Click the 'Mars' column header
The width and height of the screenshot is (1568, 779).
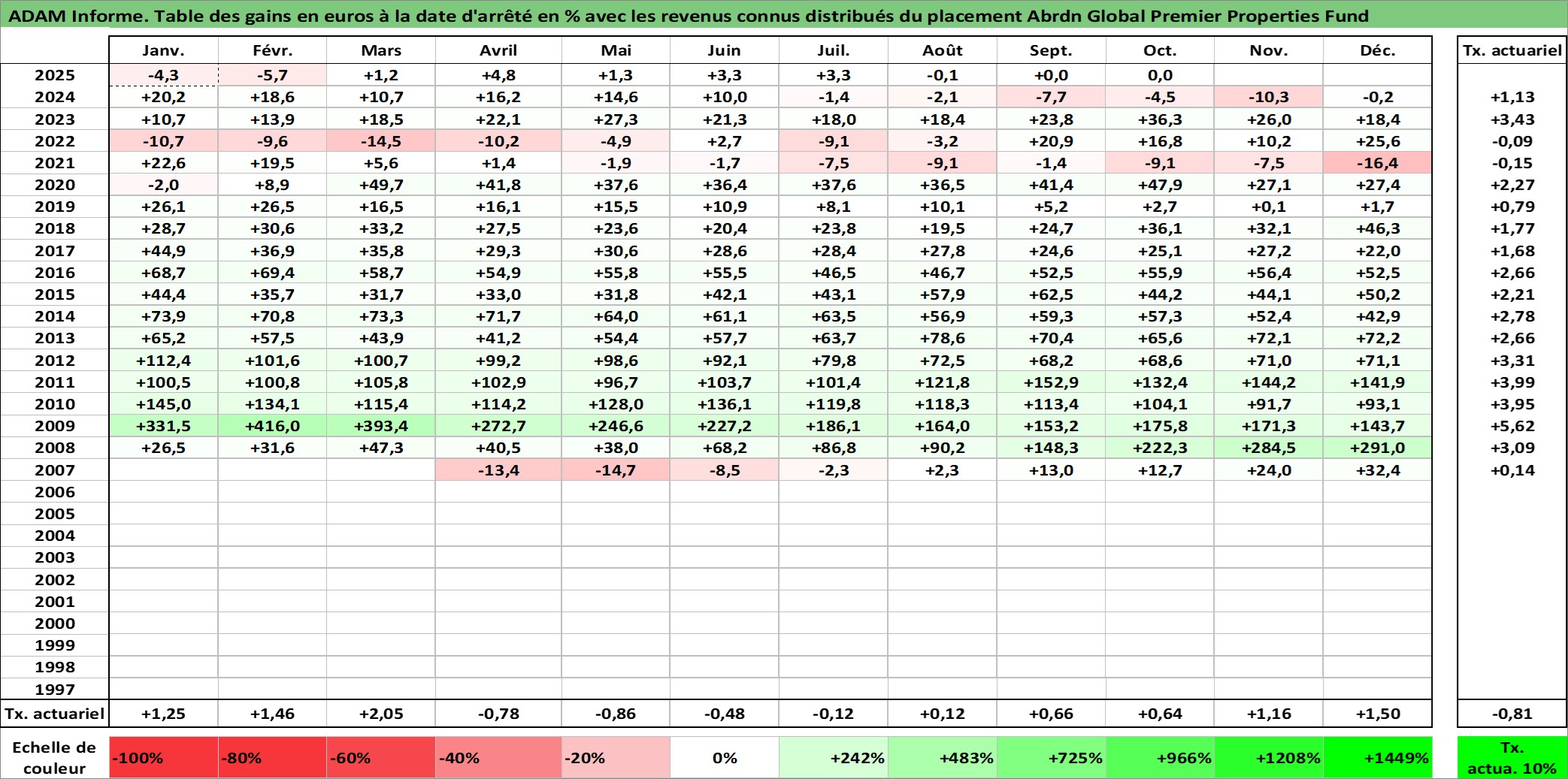pos(381,50)
